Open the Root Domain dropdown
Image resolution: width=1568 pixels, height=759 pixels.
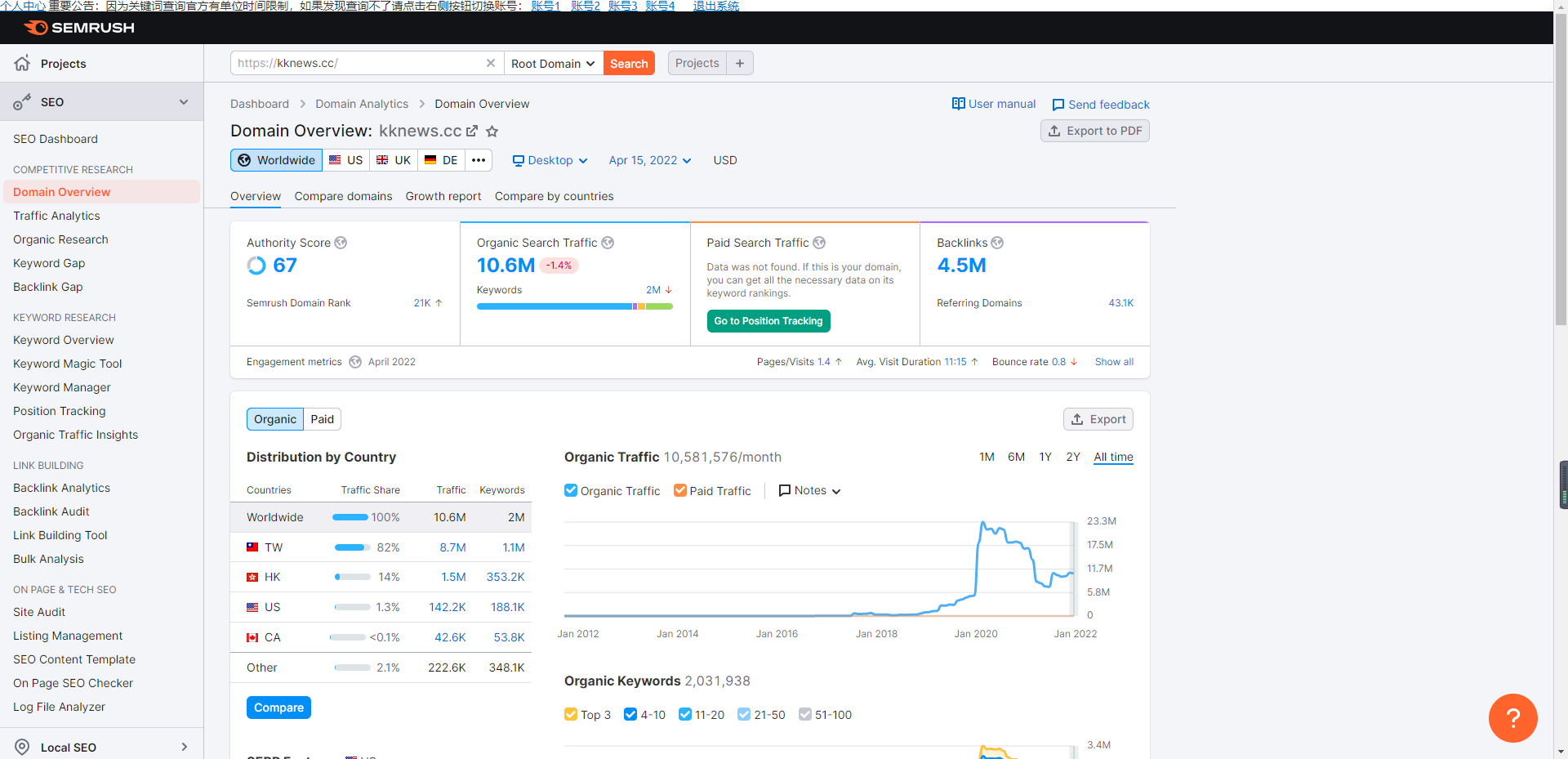[553, 63]
